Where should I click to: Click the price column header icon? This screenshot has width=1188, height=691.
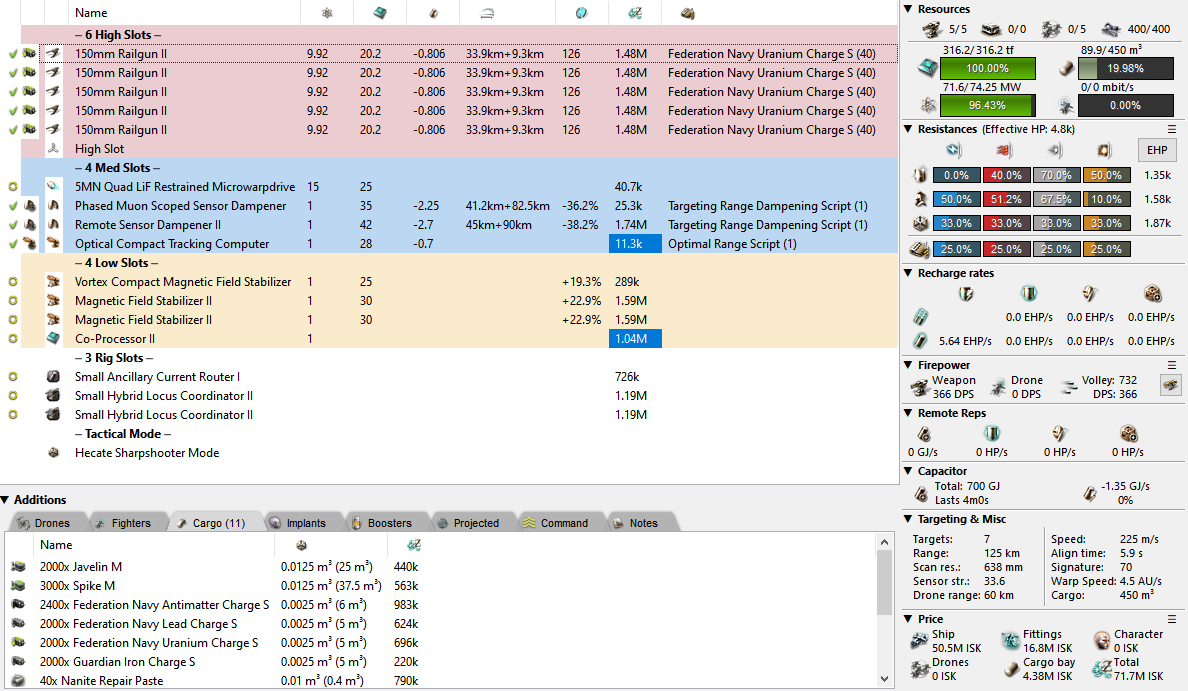634,13
